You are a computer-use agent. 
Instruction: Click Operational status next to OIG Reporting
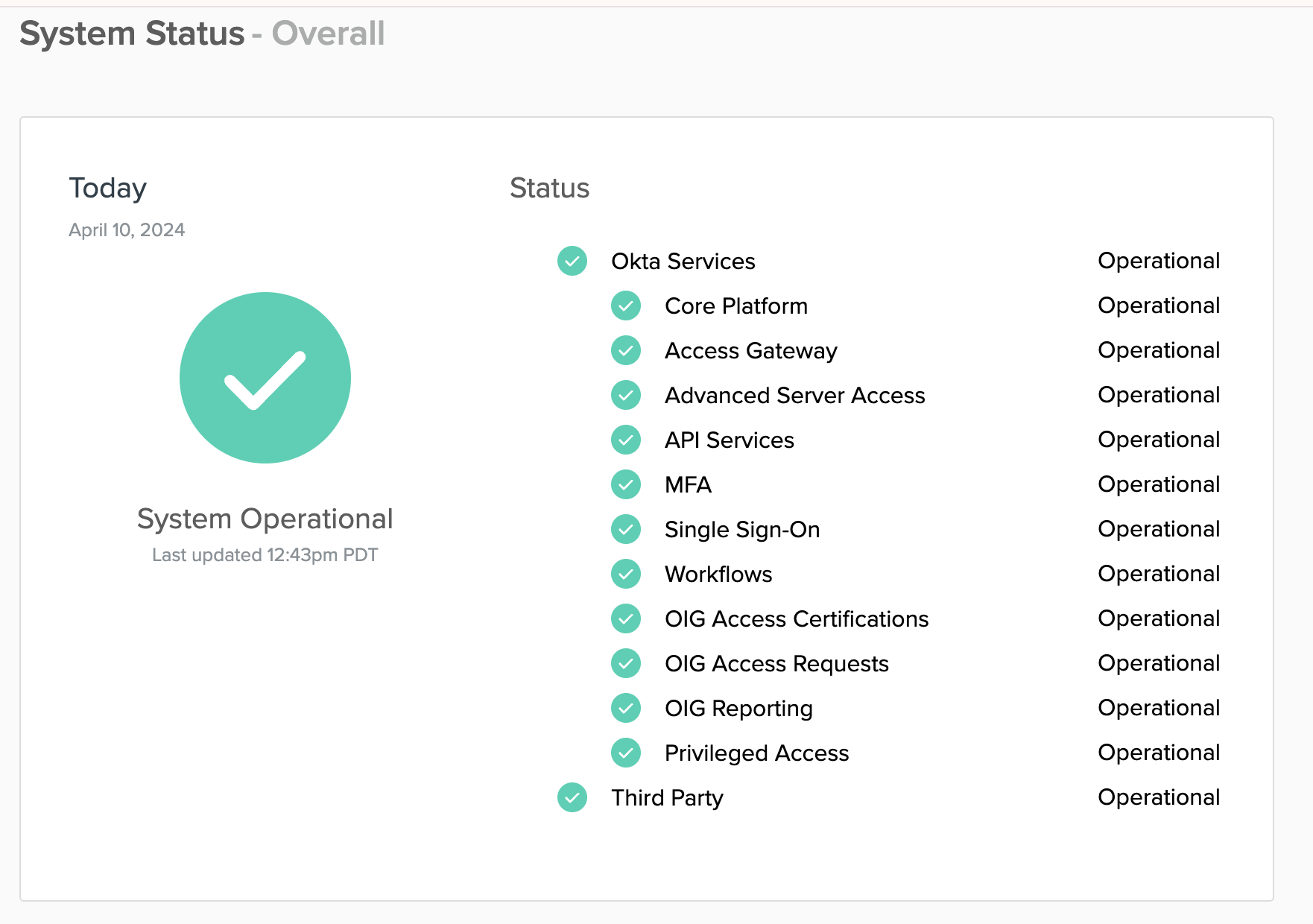click(1159, 709)
